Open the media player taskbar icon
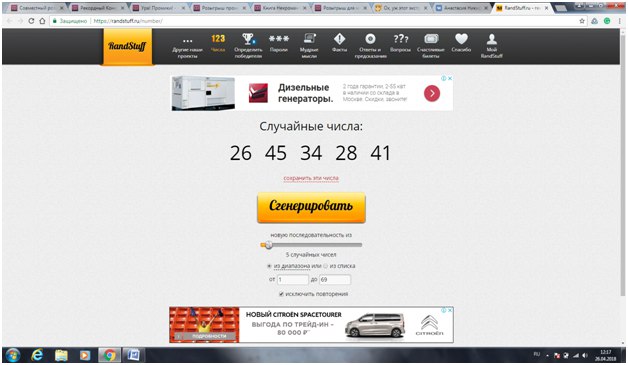This screenshot has width=628, height=365. 85,355
